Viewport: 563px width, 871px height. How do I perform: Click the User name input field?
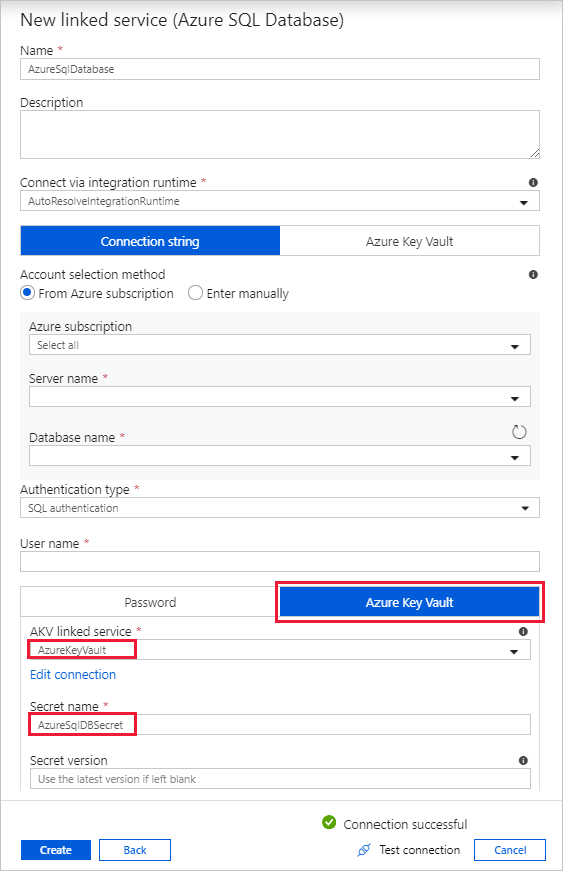[x=280, y=562]
